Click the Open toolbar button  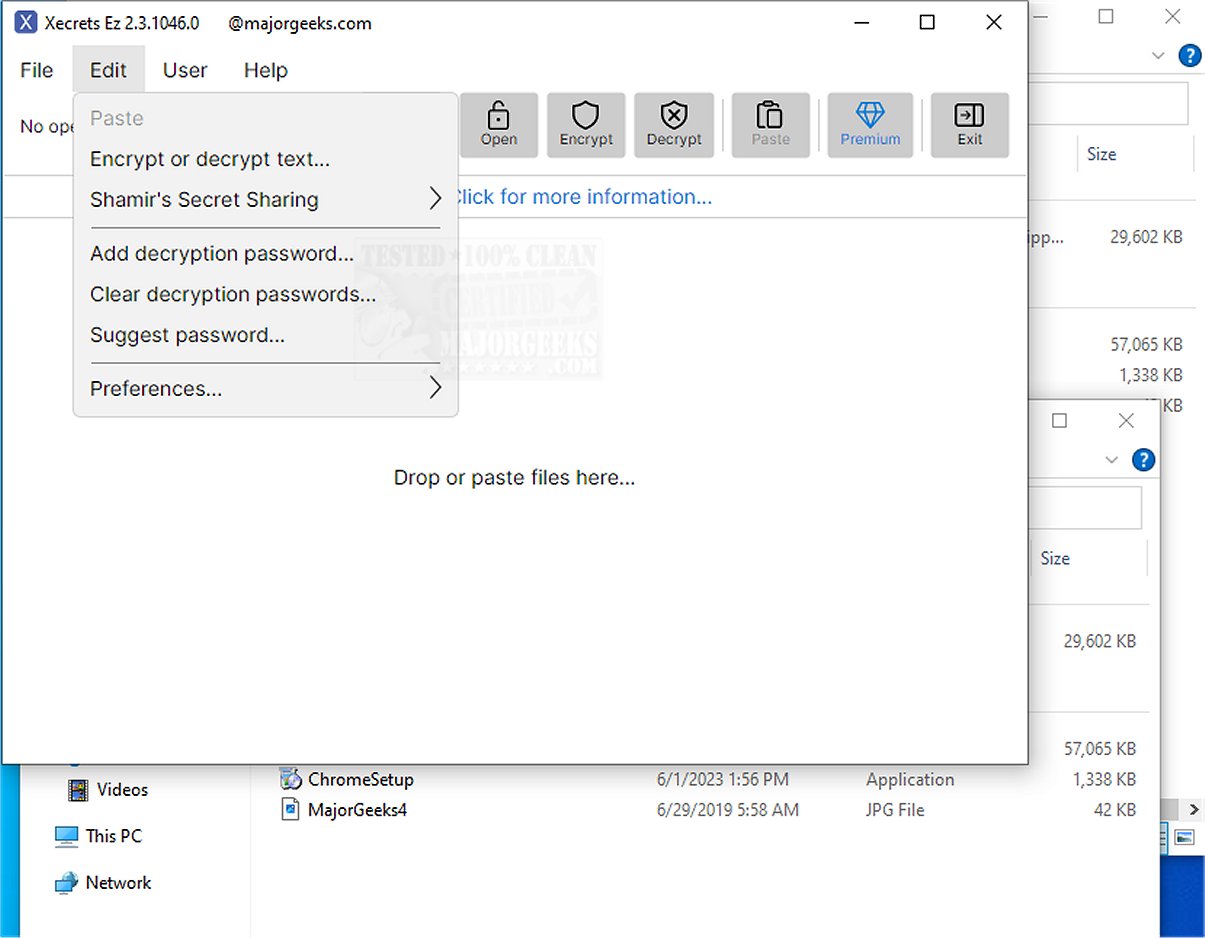click(498, 125)
